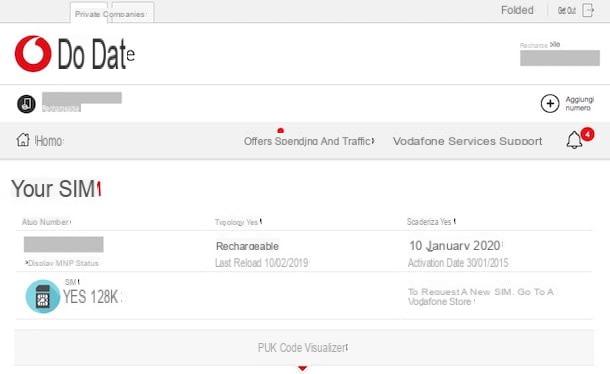Click the Rechargeable typology text
Viewport: 610px width, 374px height.
pyautogui.click(x=247, y=246)
